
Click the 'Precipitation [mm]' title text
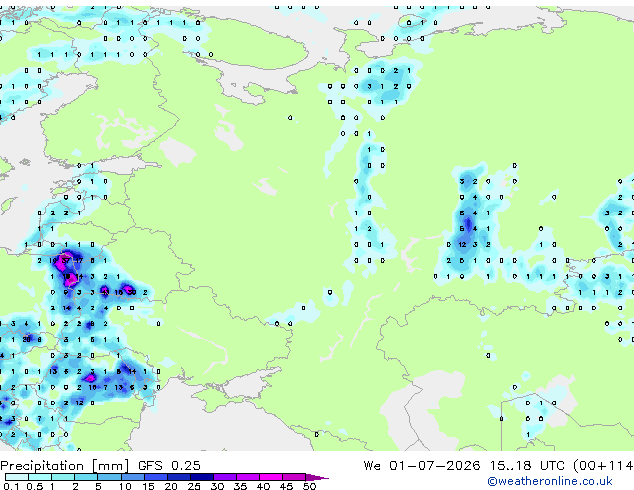coord(65,466)
